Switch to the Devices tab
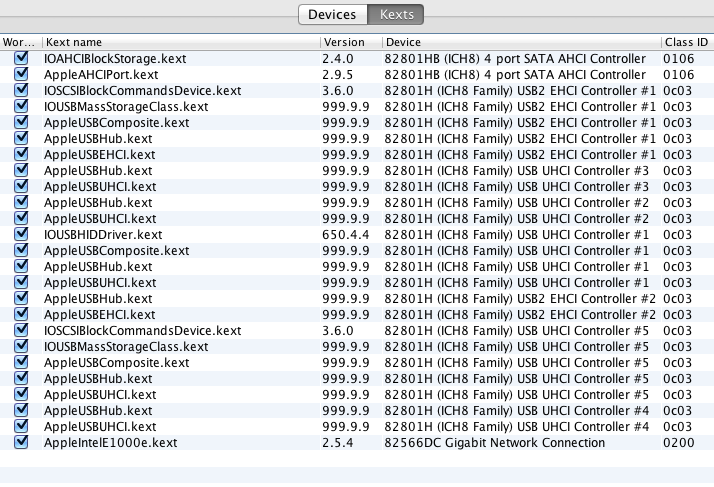The width and height of the screenshot is (714, 487). click(x=332, y=15)
